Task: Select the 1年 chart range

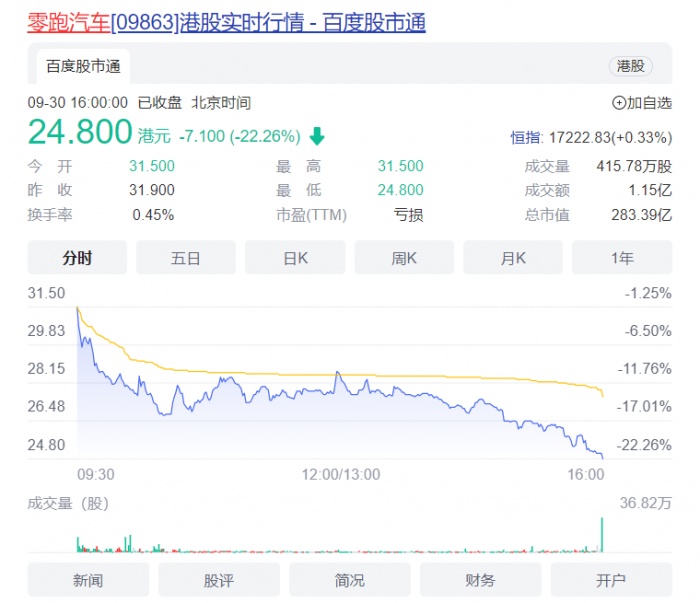Action: pyautogui.click(x=622, y=258)
